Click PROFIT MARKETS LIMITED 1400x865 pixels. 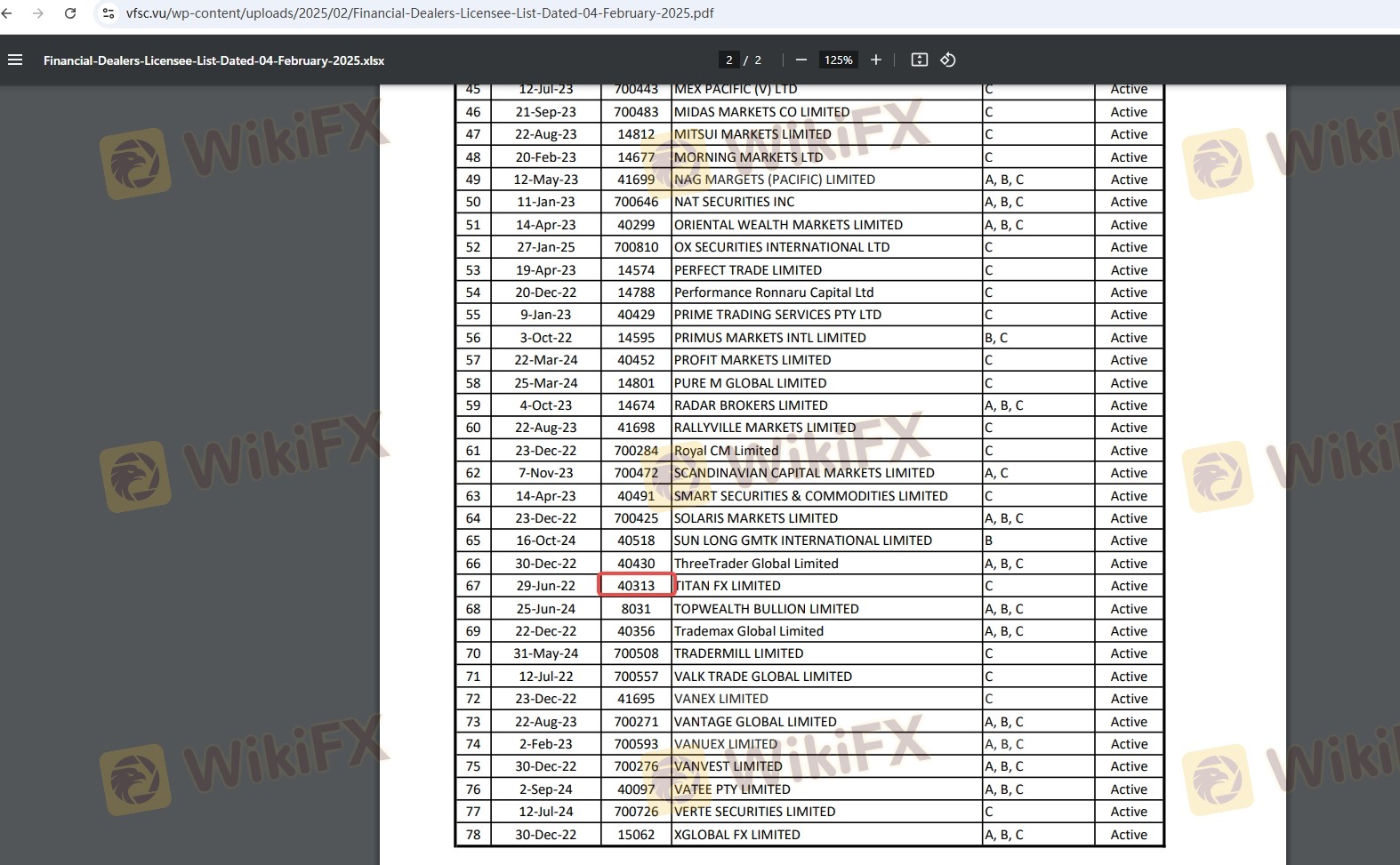pos(752,360)
